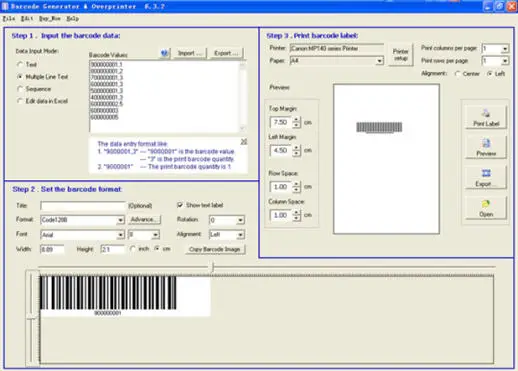Image resolution: width=518 pixels, height=371 pixels.
Task: Open Print columns per page dropdown
Action: (505, 49)
